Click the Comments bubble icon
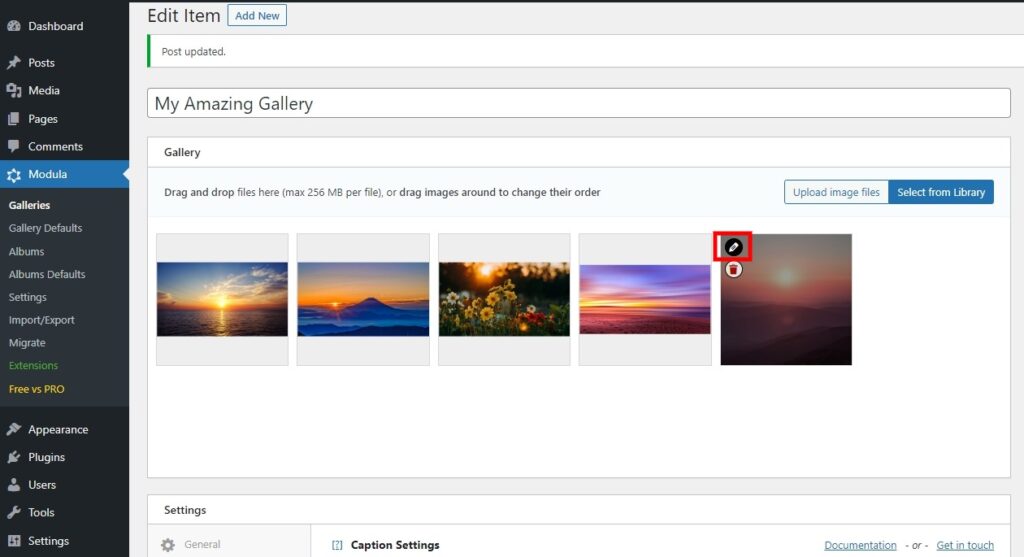This screenshot has height=557, width=1024. tap(14, 147)
